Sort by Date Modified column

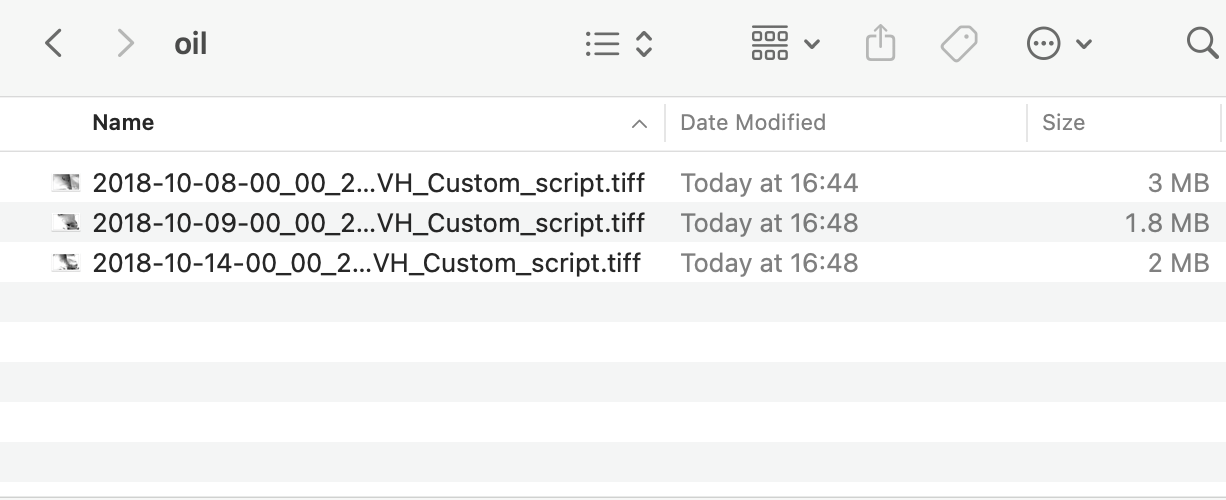pos(753,123)
